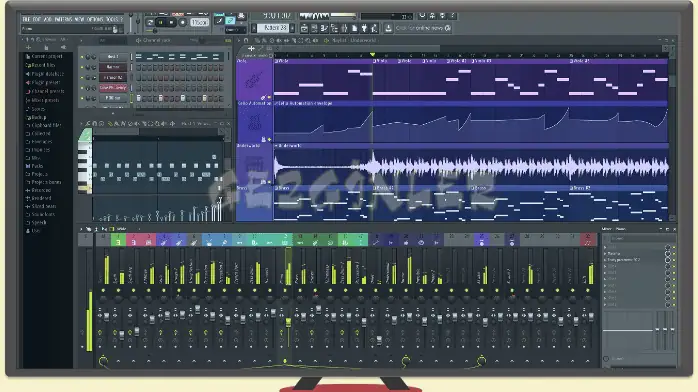Expand the Plugin database folder in browser
Image resolution: width=698 pixels, height=392 pixels.
pos(45,74)
